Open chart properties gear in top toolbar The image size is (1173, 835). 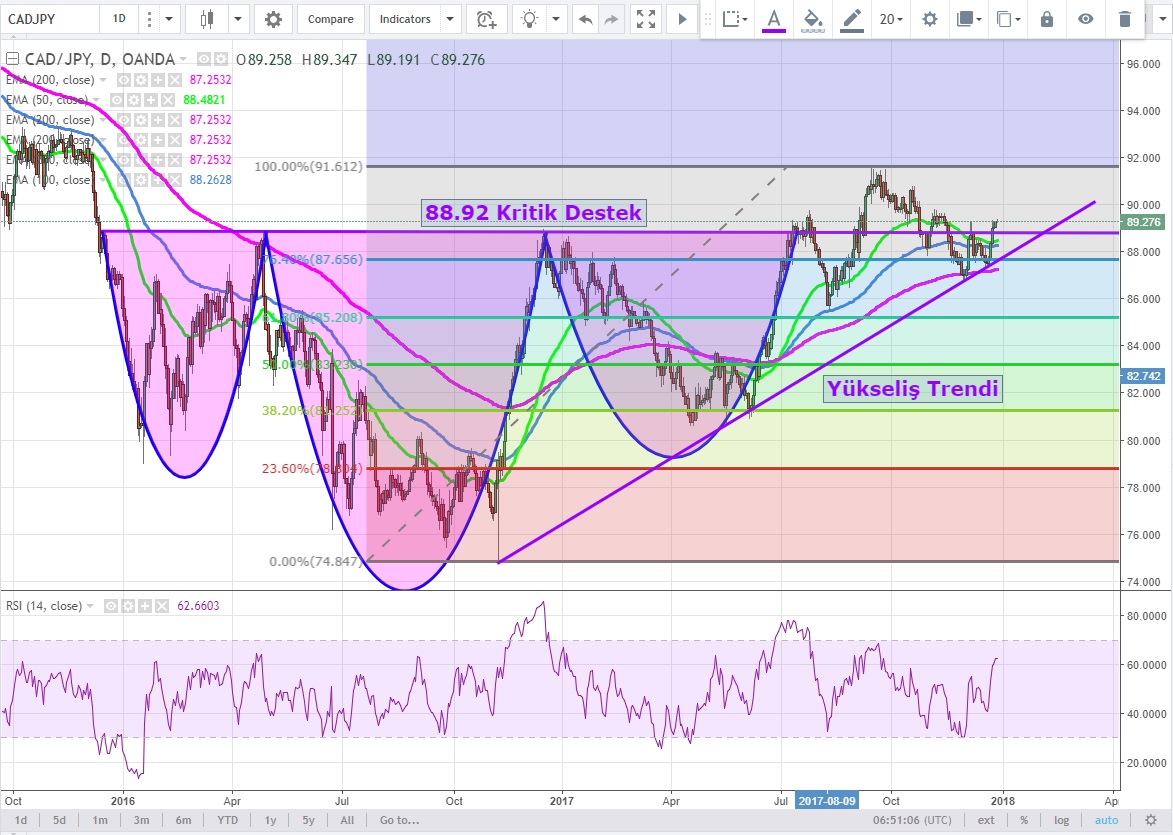(273, 19)
